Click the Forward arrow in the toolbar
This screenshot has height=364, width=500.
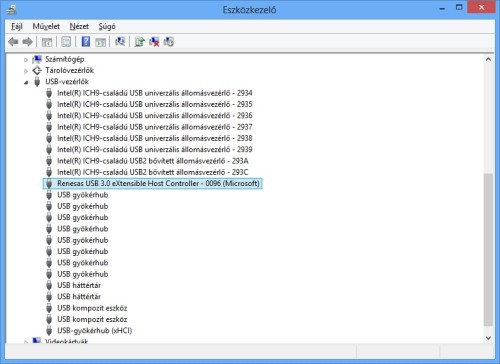coord(27,42)
